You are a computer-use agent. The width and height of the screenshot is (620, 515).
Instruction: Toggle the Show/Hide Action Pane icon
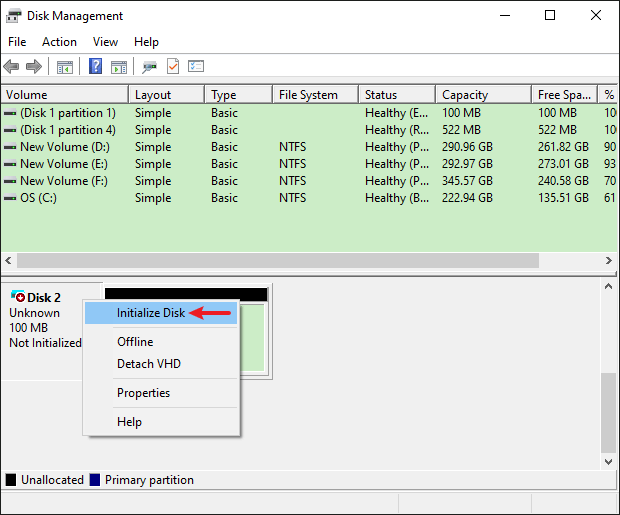tap(119, 67)
